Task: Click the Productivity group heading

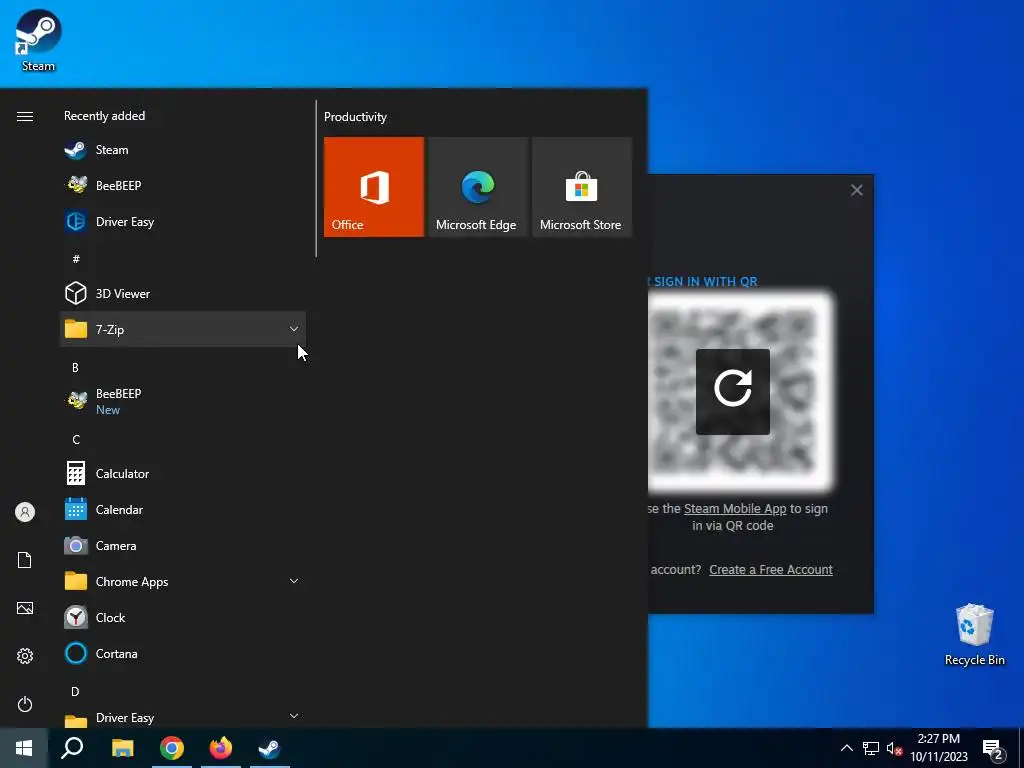Action: 355,117
